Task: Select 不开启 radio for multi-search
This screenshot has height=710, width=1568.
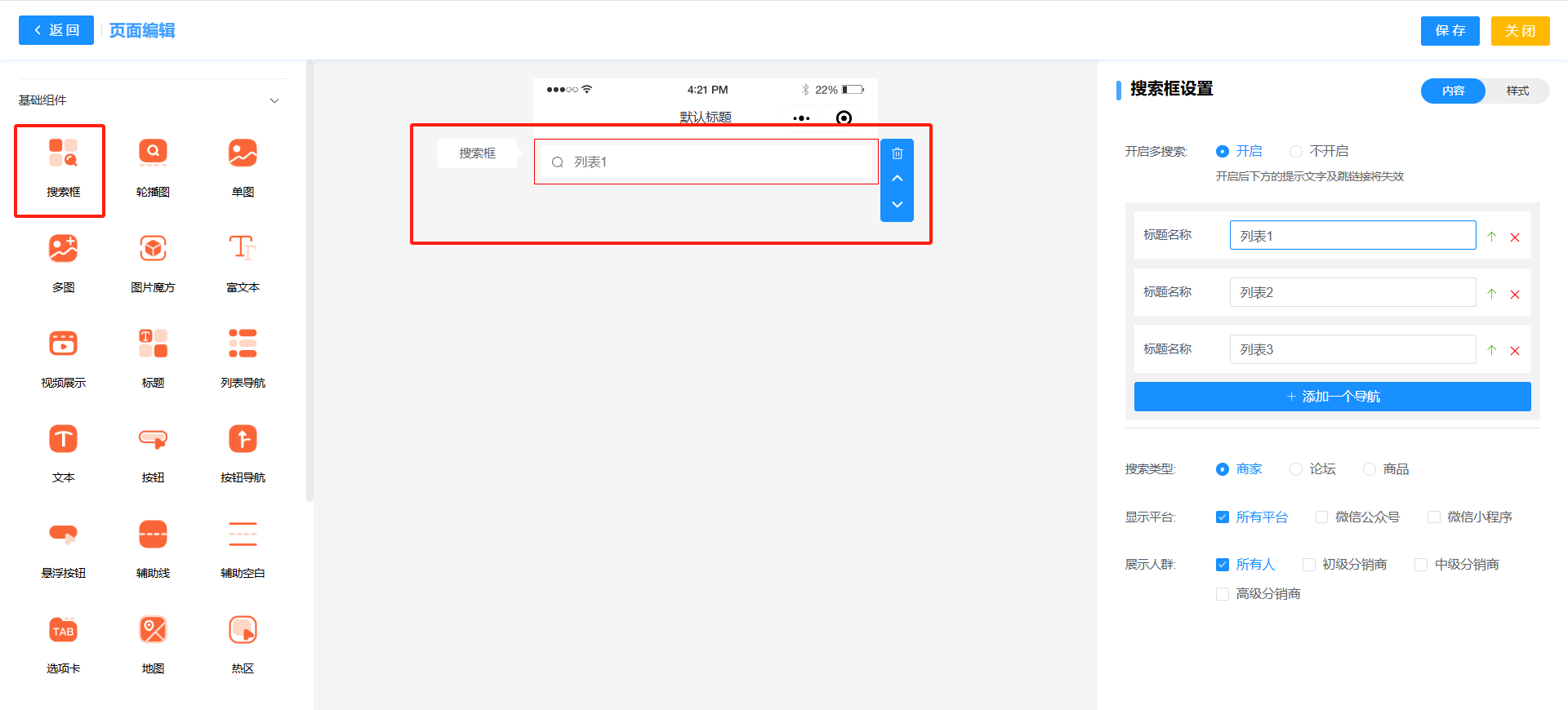Action: [x=1296, y=151]
